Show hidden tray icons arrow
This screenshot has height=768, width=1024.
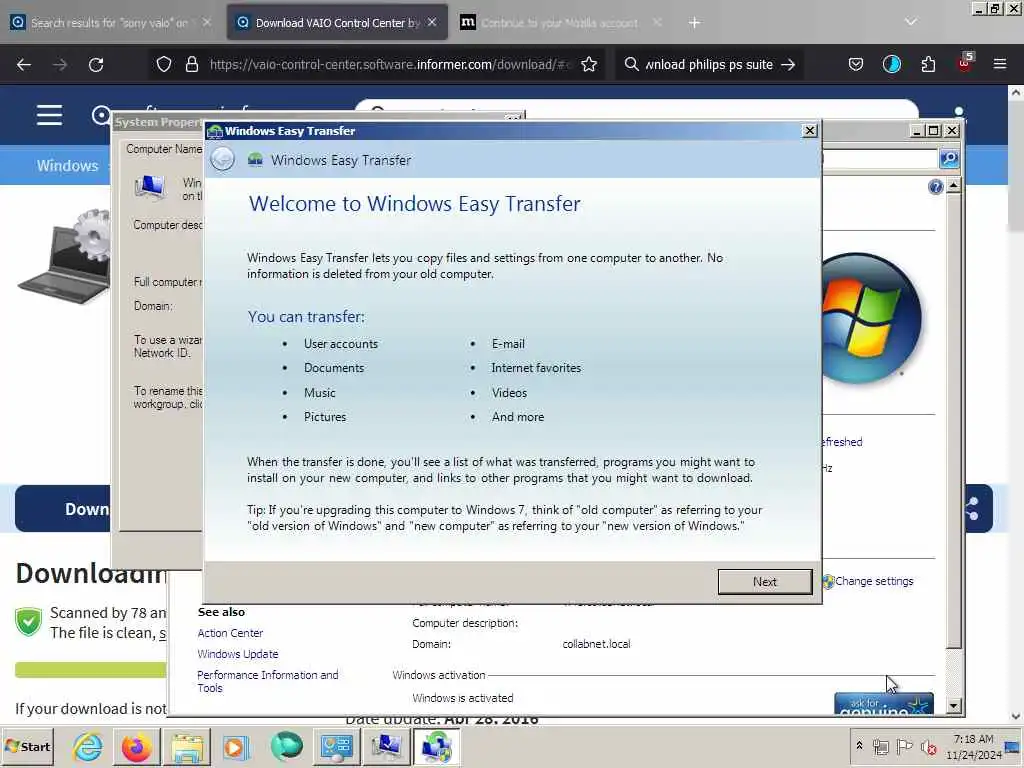pos(859,746)
